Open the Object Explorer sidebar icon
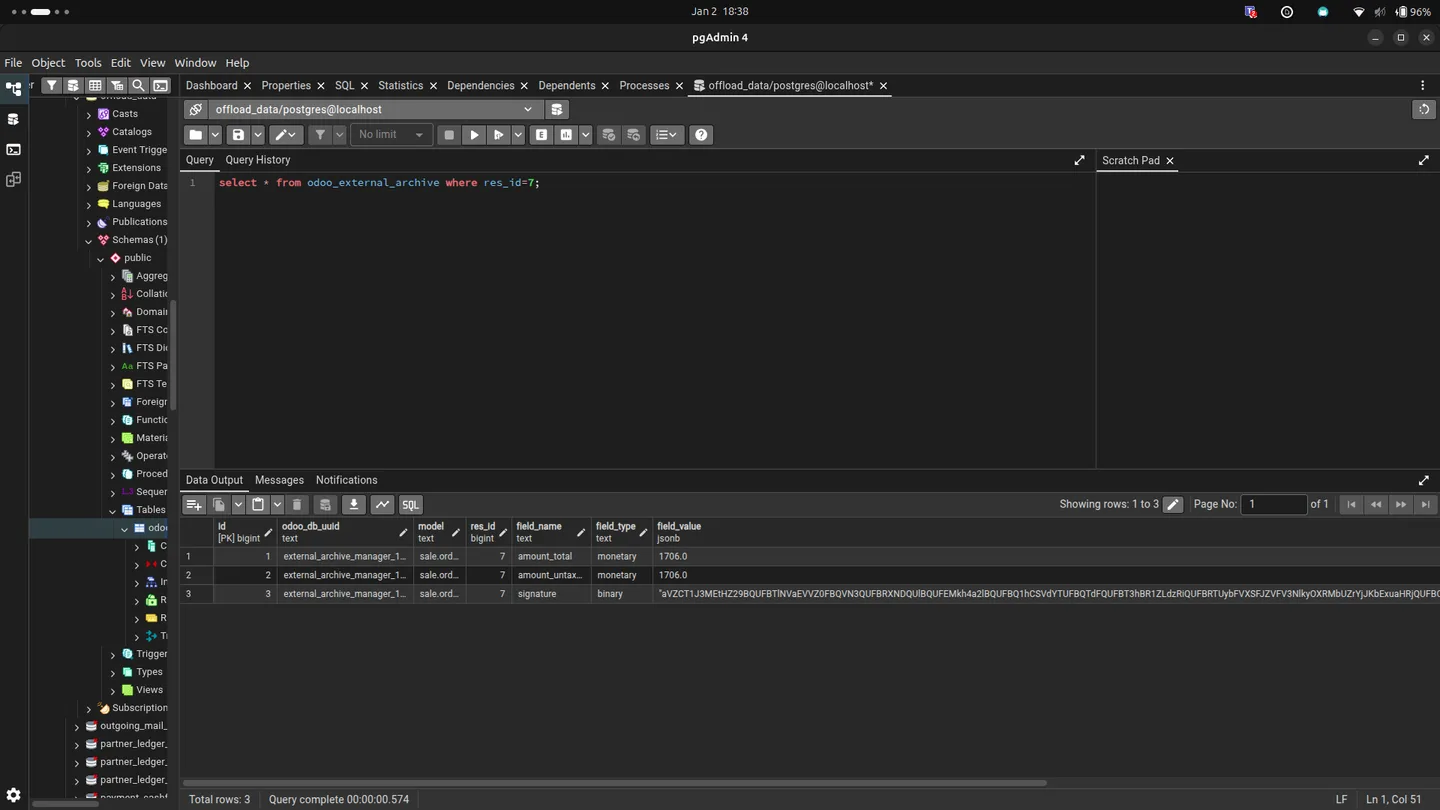The height and width of the screenshot is (810, 1440). [13, 88]
